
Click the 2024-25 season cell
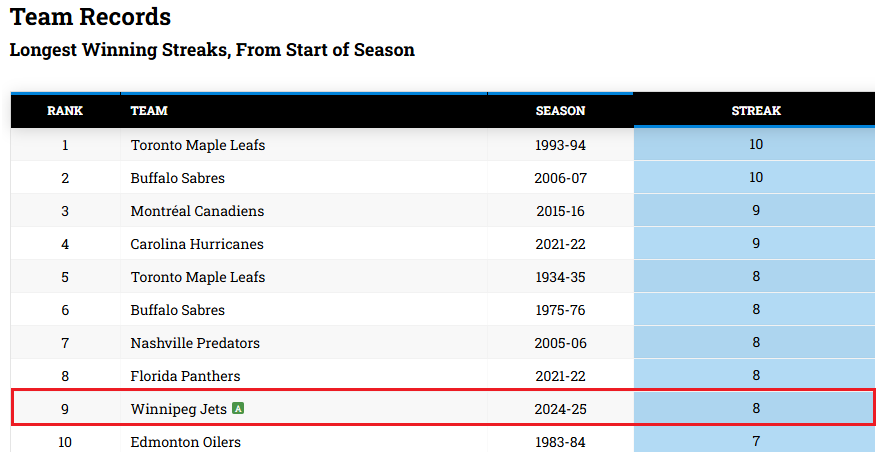tap(560, 409)
